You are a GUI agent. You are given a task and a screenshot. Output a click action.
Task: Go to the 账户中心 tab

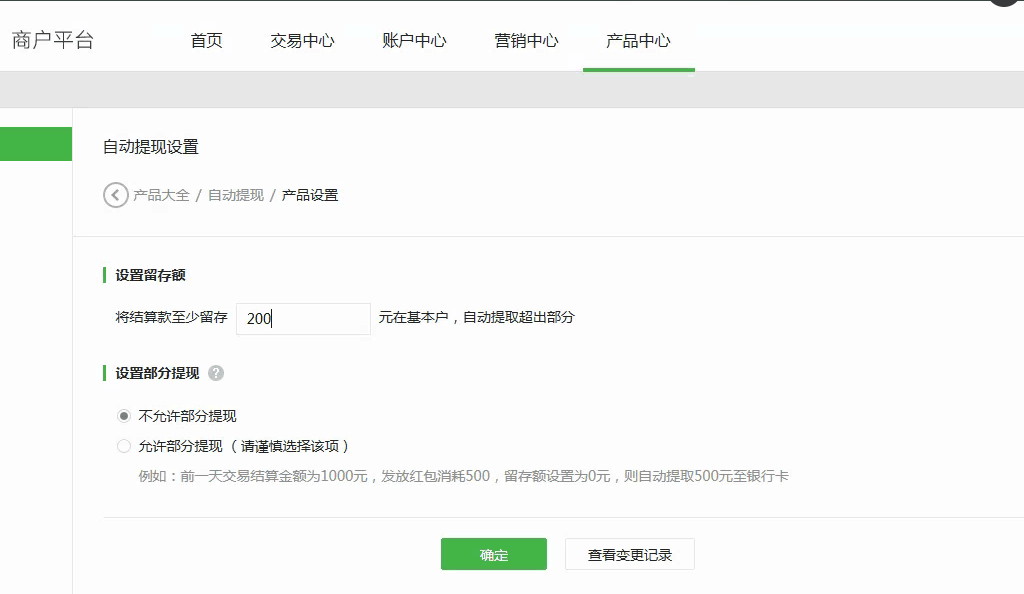(x=414, y=41)
